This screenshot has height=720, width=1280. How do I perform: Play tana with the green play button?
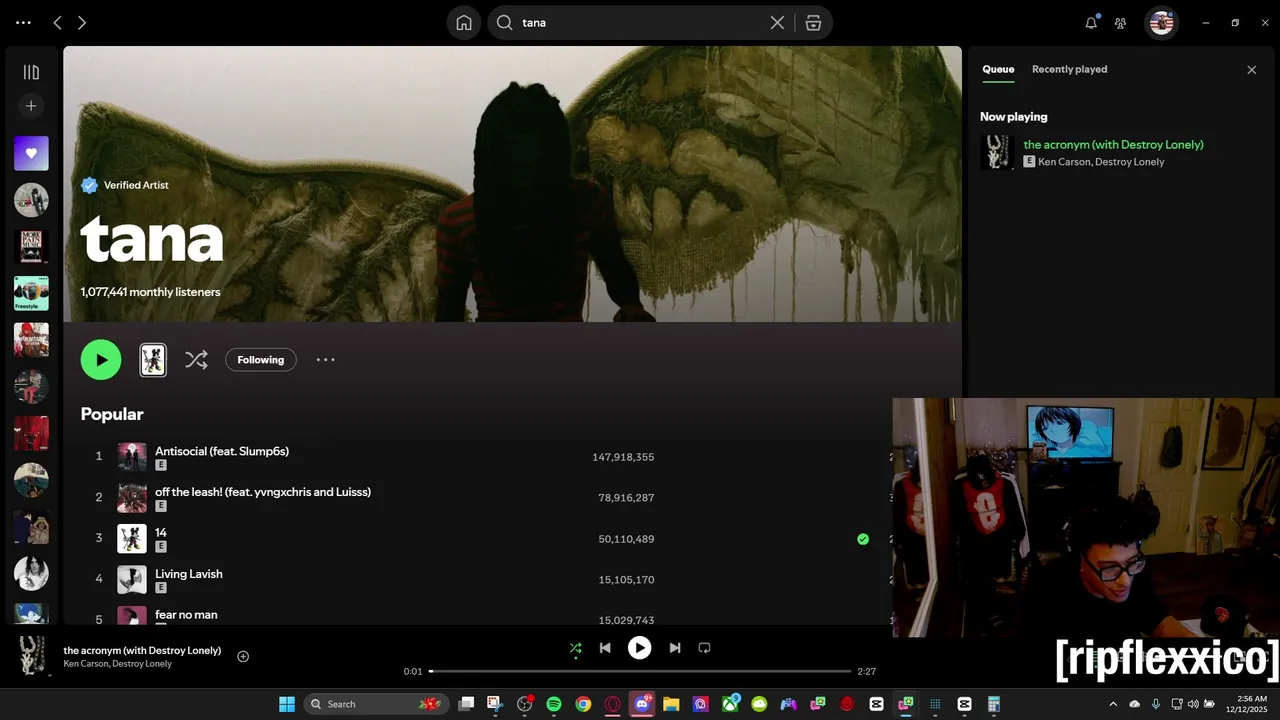coord(101,360)
